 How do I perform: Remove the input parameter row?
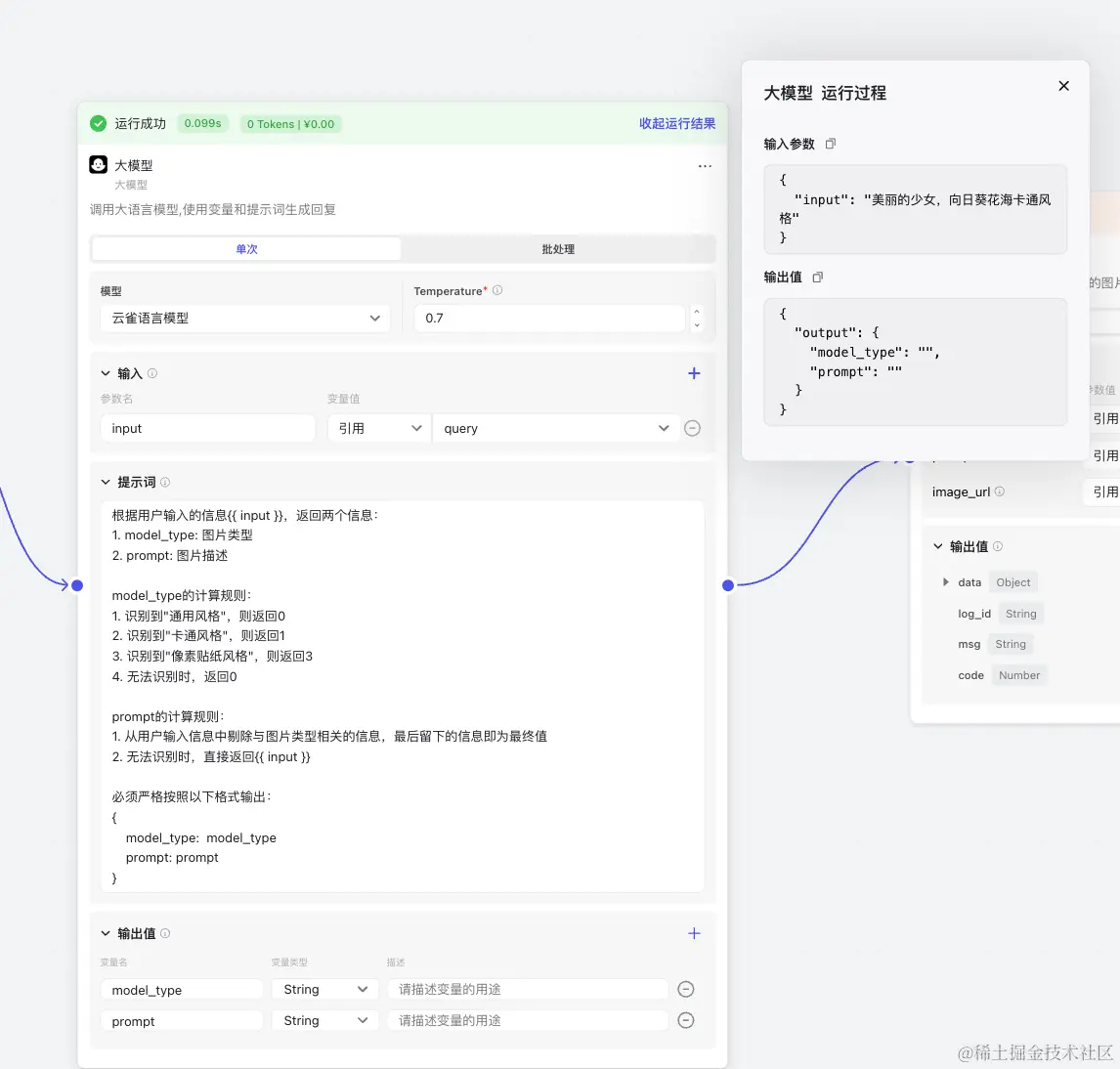(692, 428)
